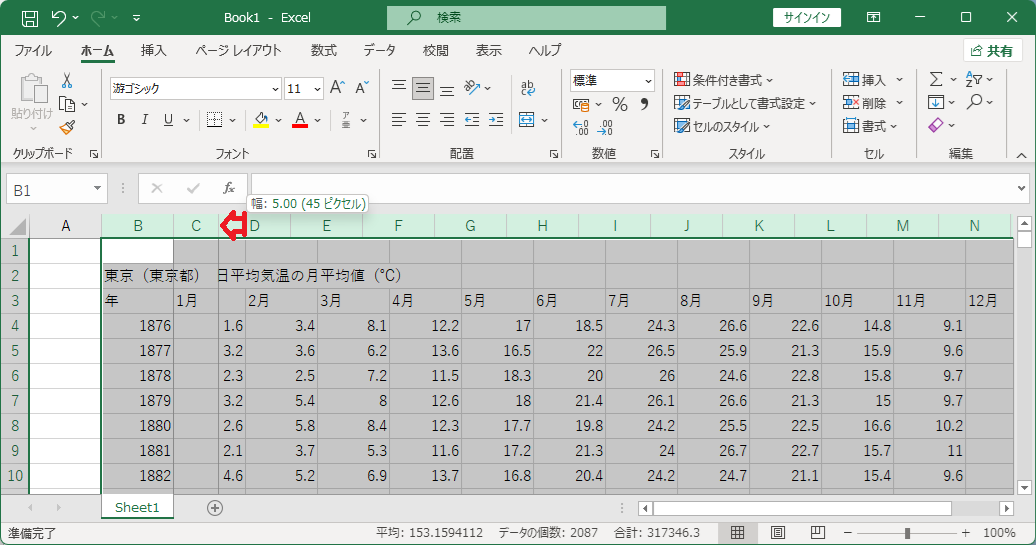1036x545 pixels.
Task: Open the borders dropdown arrow
Action: (x=233, y=120)
